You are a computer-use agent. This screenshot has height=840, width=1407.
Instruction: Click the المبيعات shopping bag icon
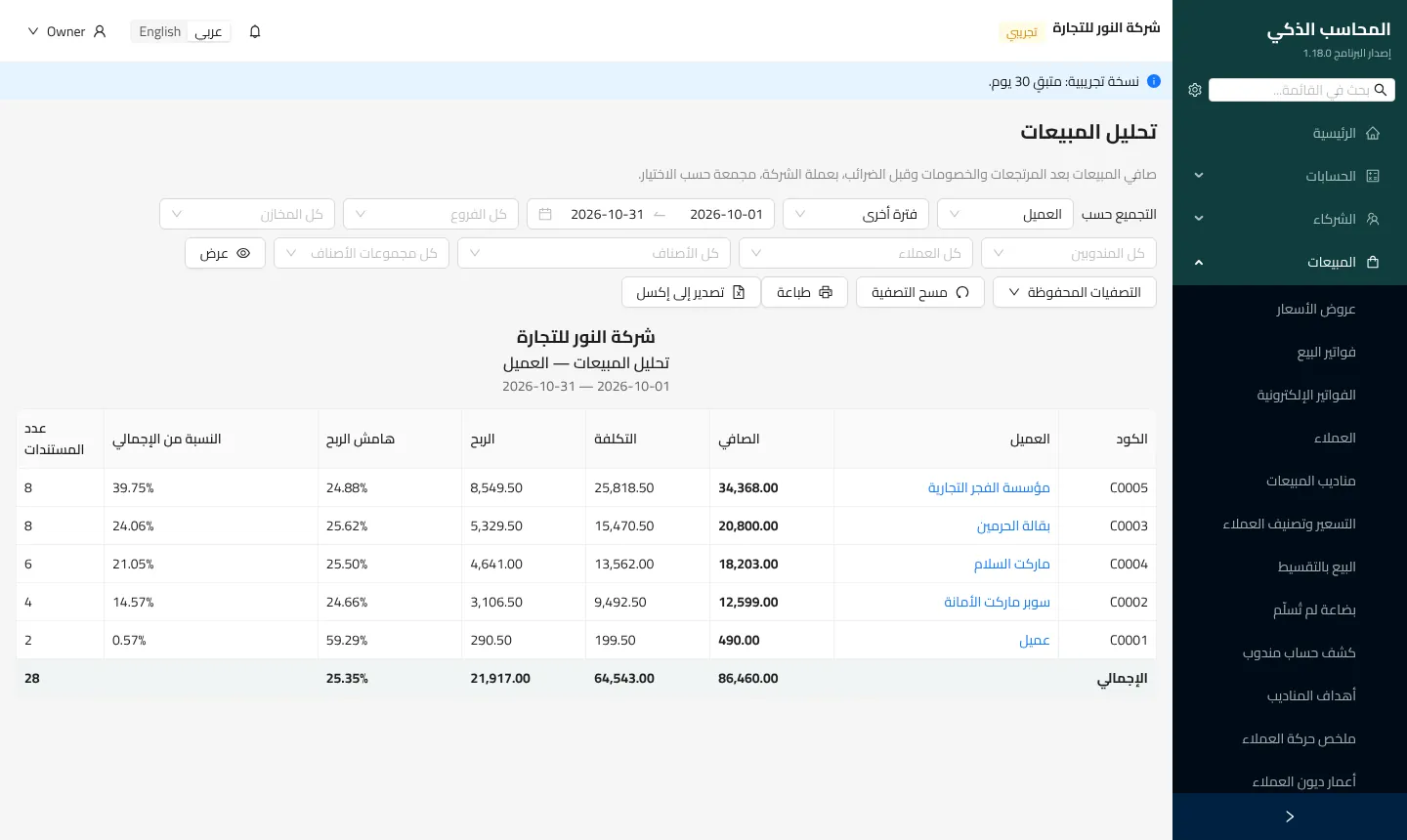[1373, 262]
